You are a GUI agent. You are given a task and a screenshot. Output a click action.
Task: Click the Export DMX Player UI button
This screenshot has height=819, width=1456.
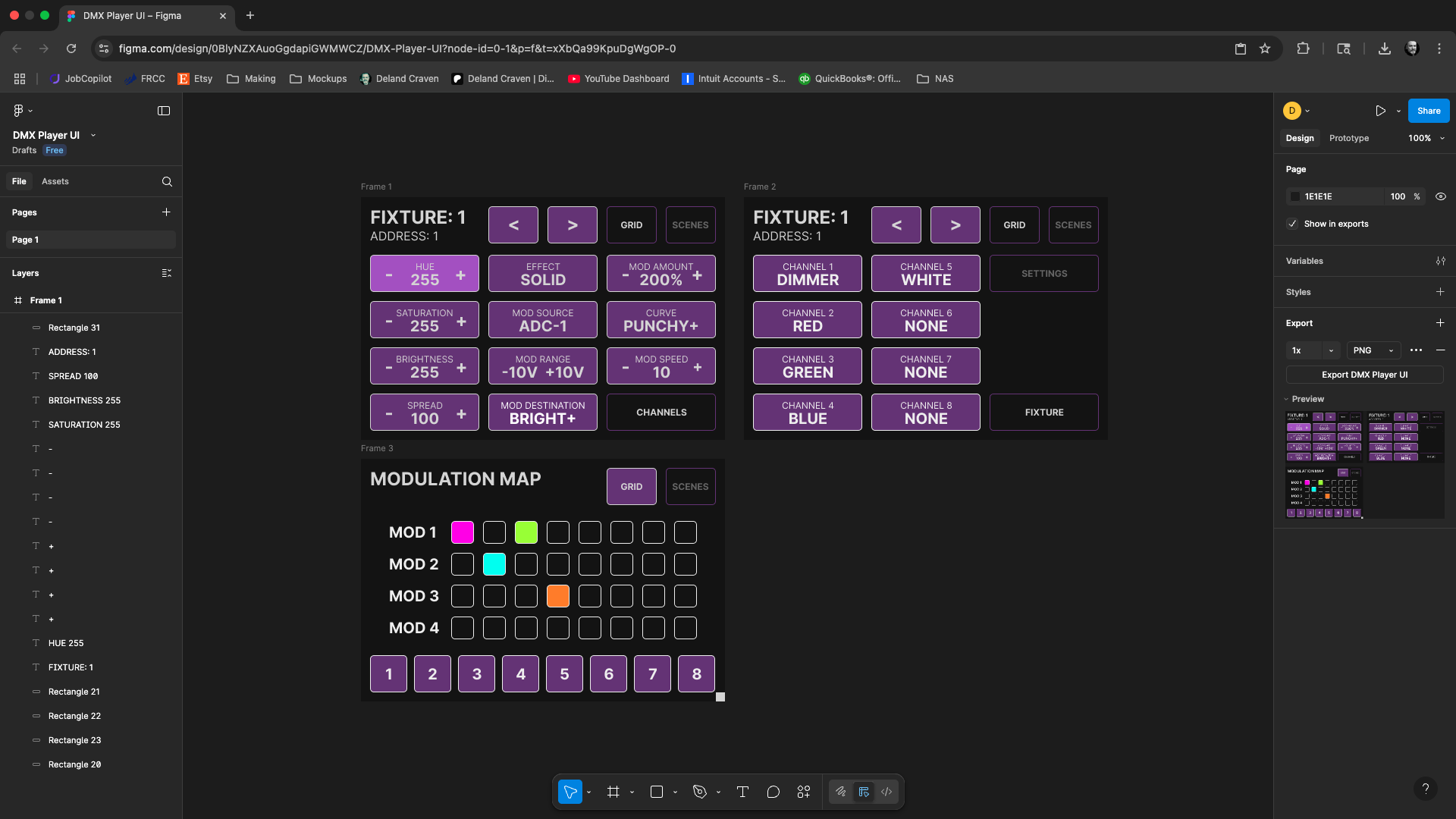(x=1364, y=375)
